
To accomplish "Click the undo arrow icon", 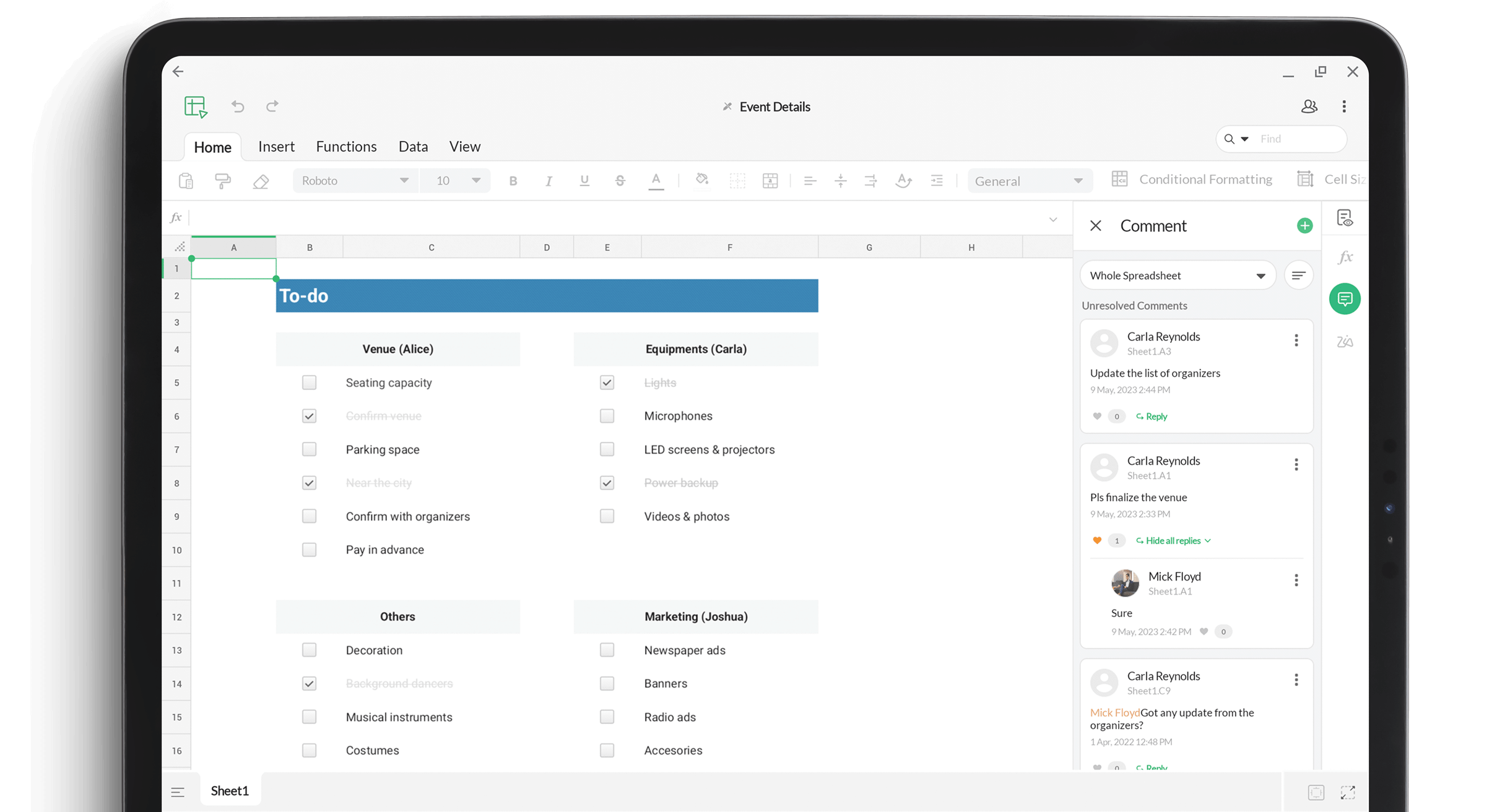I will coord(238,106).
